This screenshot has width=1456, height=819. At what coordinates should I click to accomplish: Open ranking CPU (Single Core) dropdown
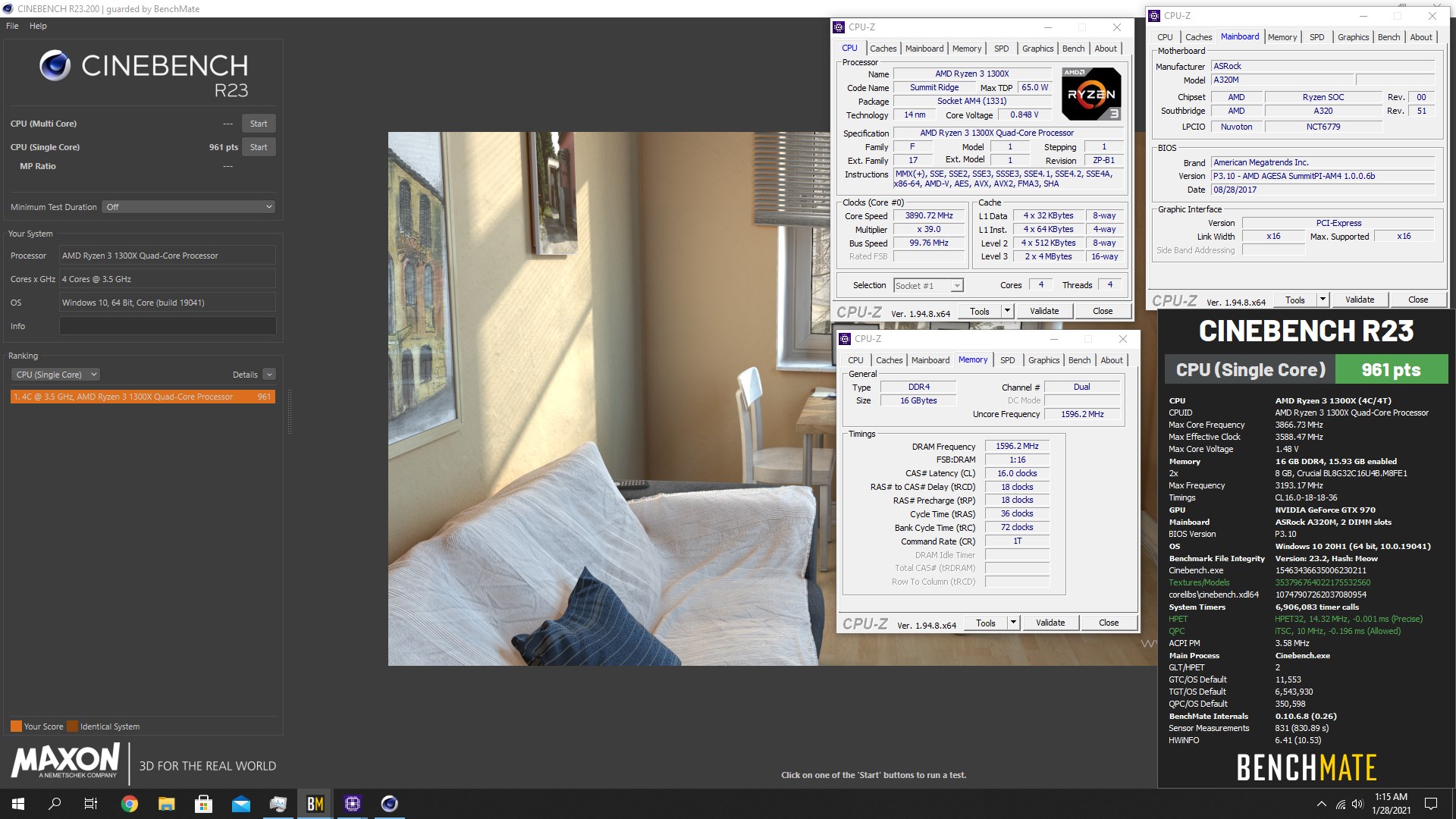coord(56,375)
